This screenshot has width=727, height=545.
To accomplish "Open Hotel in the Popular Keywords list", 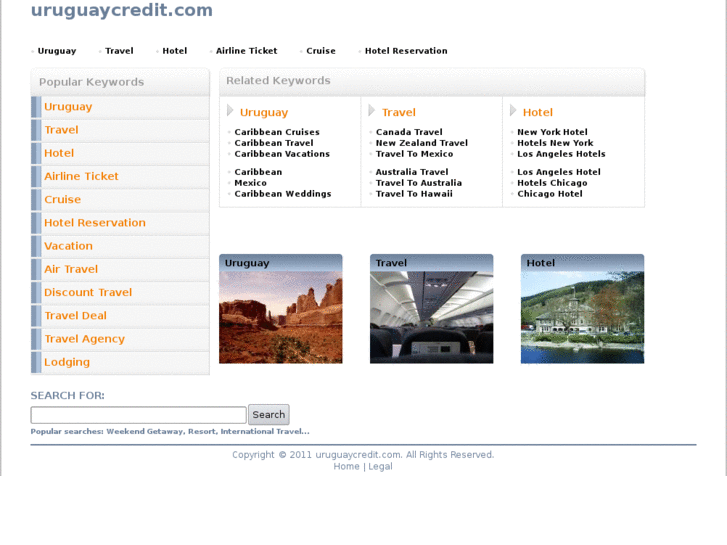I will click(59, 153).
